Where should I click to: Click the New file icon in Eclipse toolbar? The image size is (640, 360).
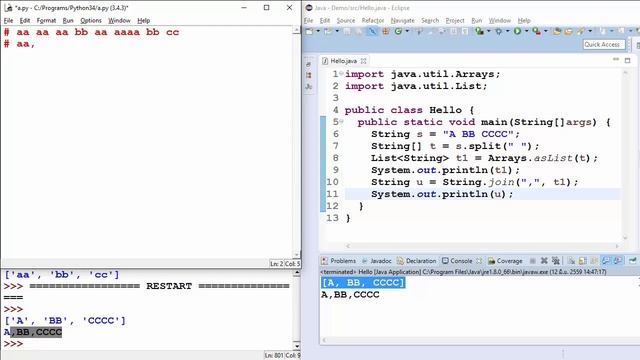(309, 31)
